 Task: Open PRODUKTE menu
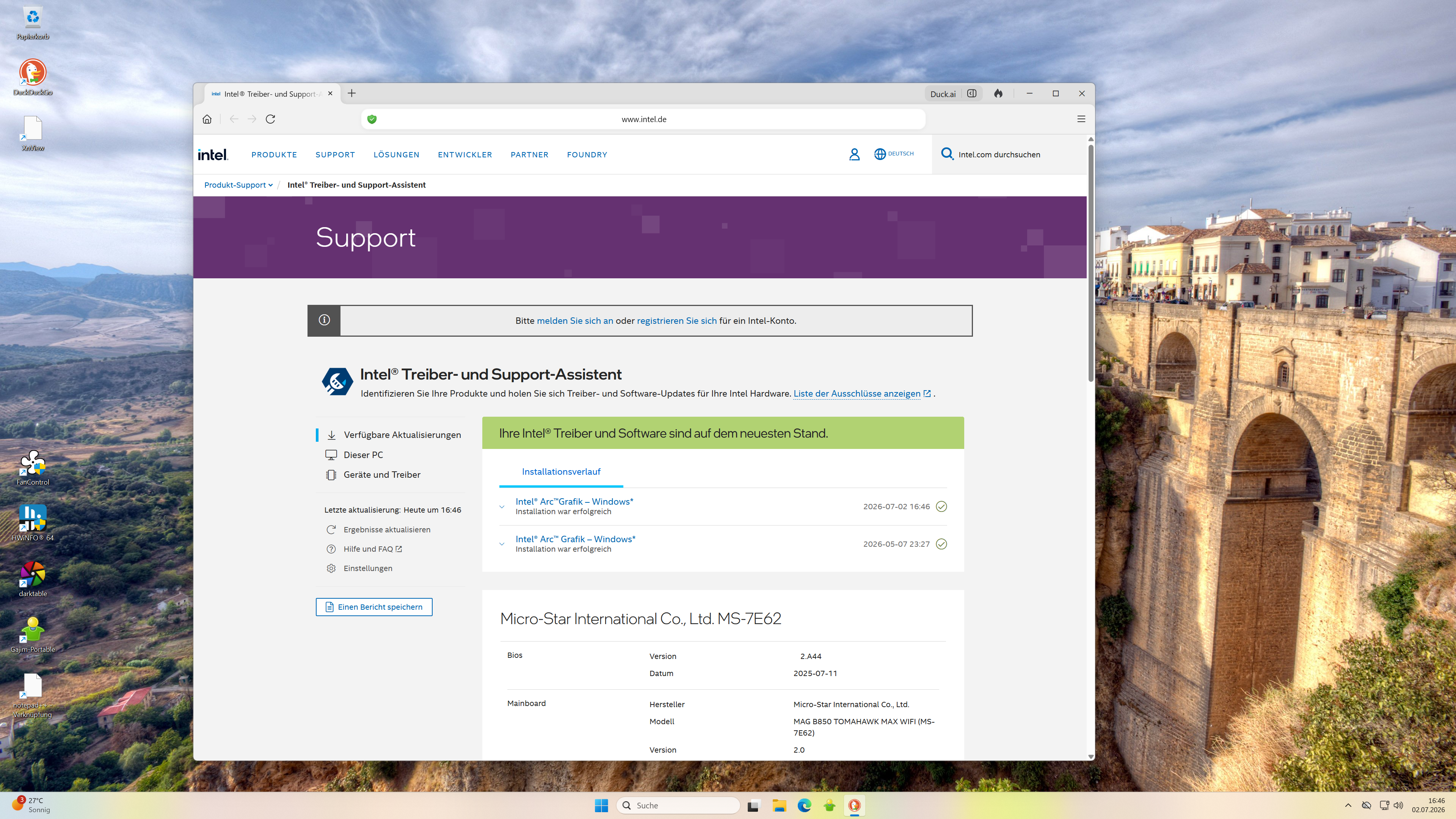tap(274, 155)
